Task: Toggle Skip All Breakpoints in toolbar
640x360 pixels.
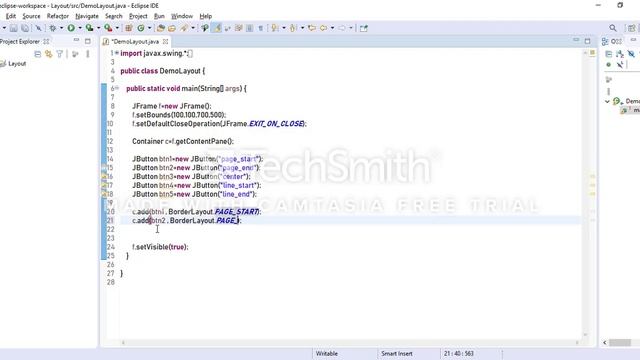Action: point(38,28)
